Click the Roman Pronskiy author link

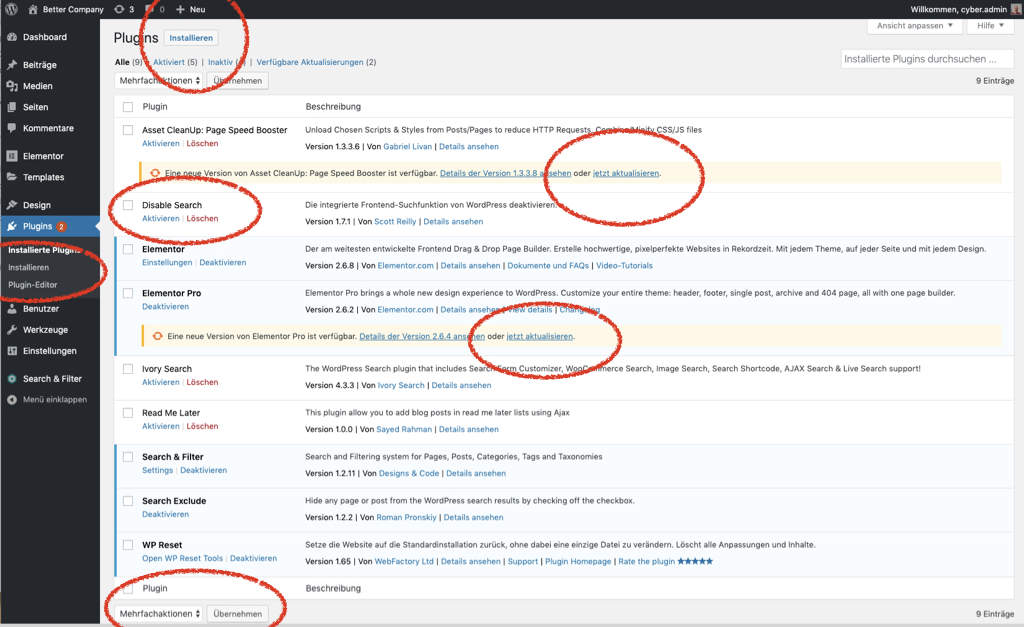coord(406,517)
